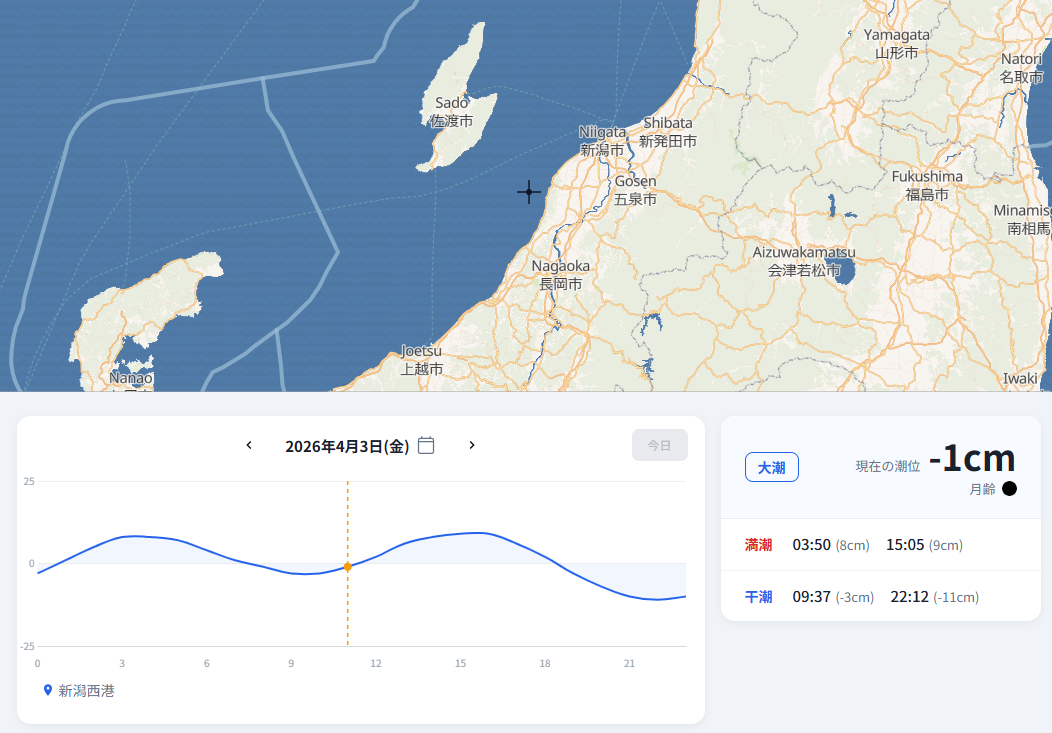Click the 22:12 low tide time
The height and width of the screenshot is (733, 1052).
pos(909,597)
